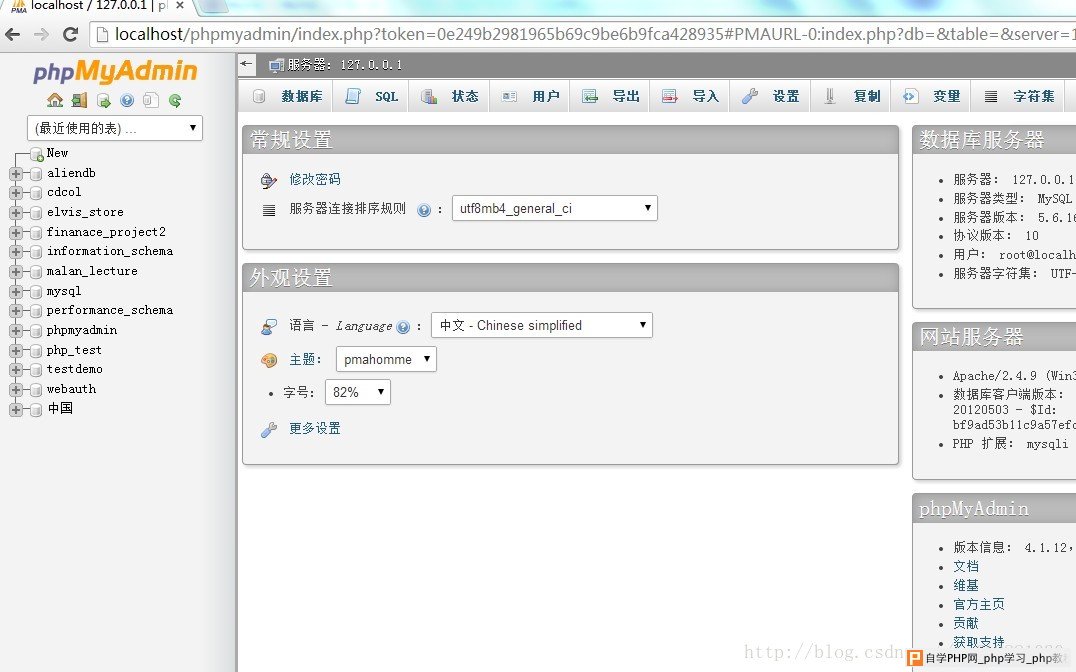
Task: Open the 82% font size dropdown
Action: pos(358,392)
